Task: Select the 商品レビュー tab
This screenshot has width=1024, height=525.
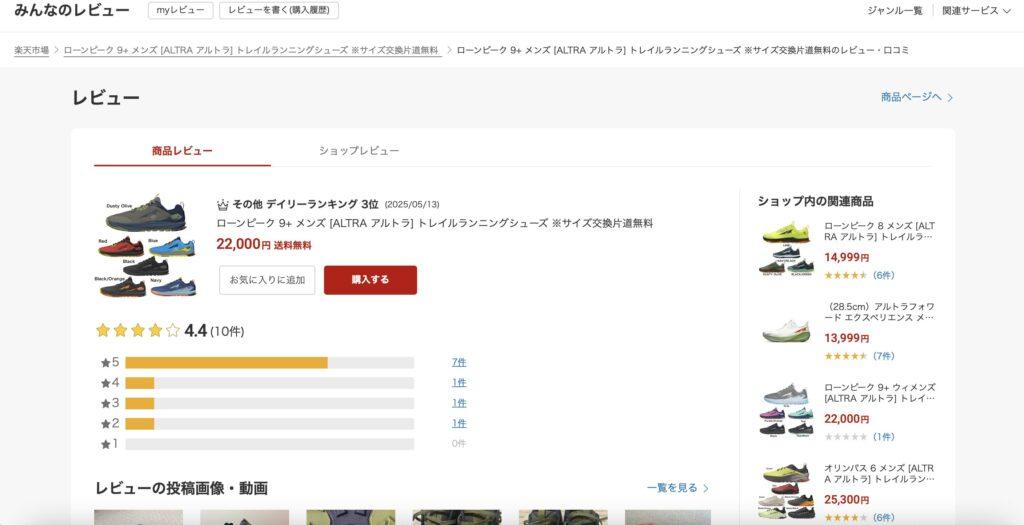Action: [x=182, y=151]
